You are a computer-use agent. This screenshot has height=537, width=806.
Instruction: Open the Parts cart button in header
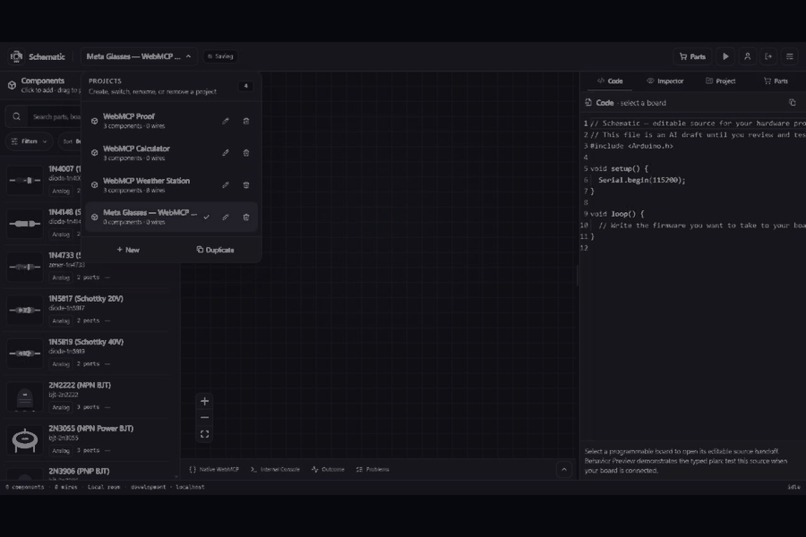pos(692,57)
